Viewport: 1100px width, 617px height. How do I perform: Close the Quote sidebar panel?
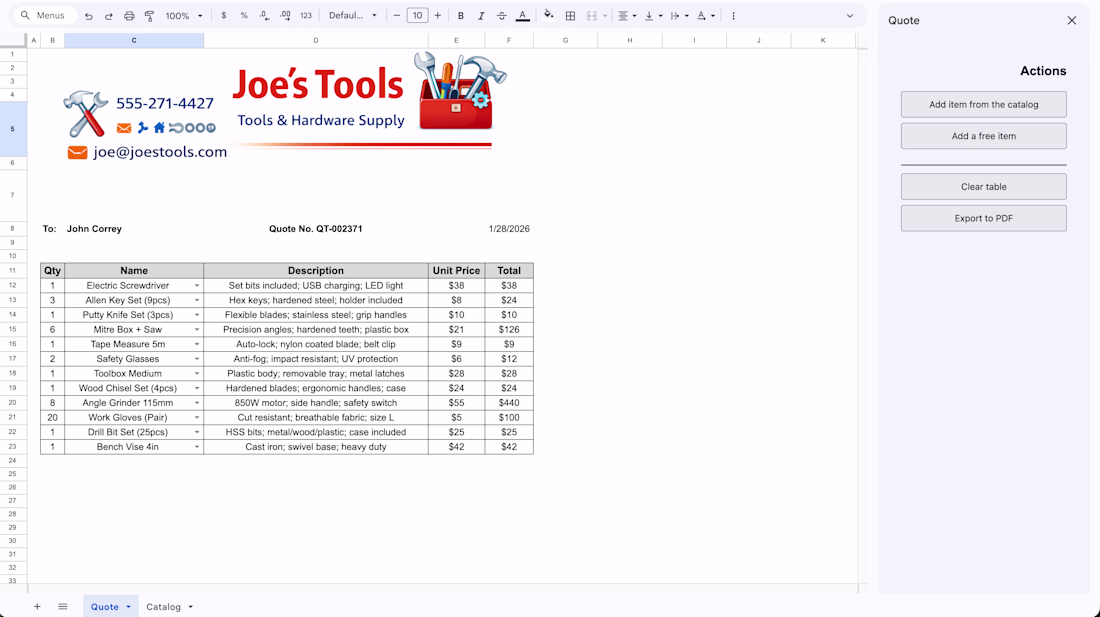tap(1071, 20)
